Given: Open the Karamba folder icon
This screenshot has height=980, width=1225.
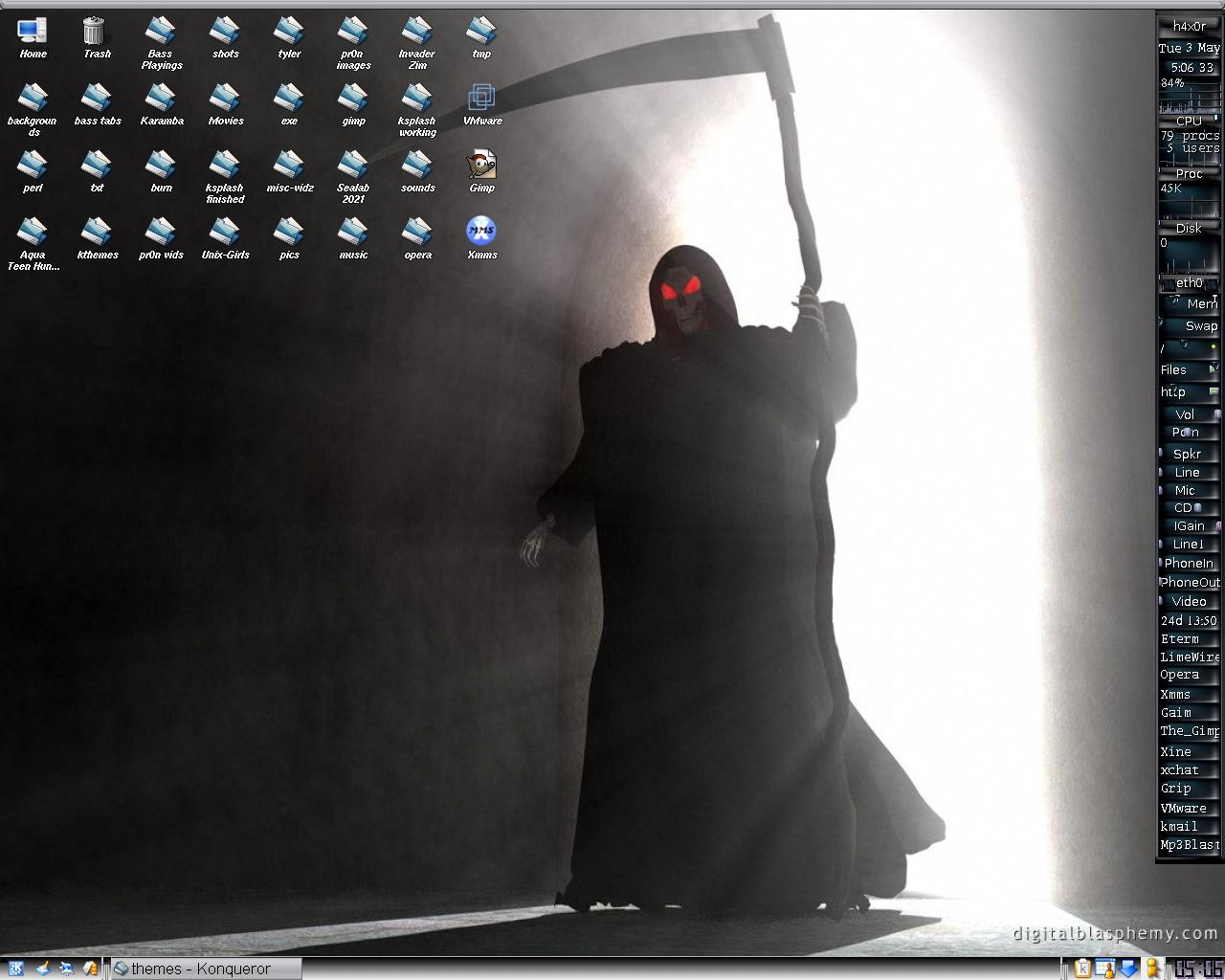Looking at the screenshot, I should pos(161,105).
